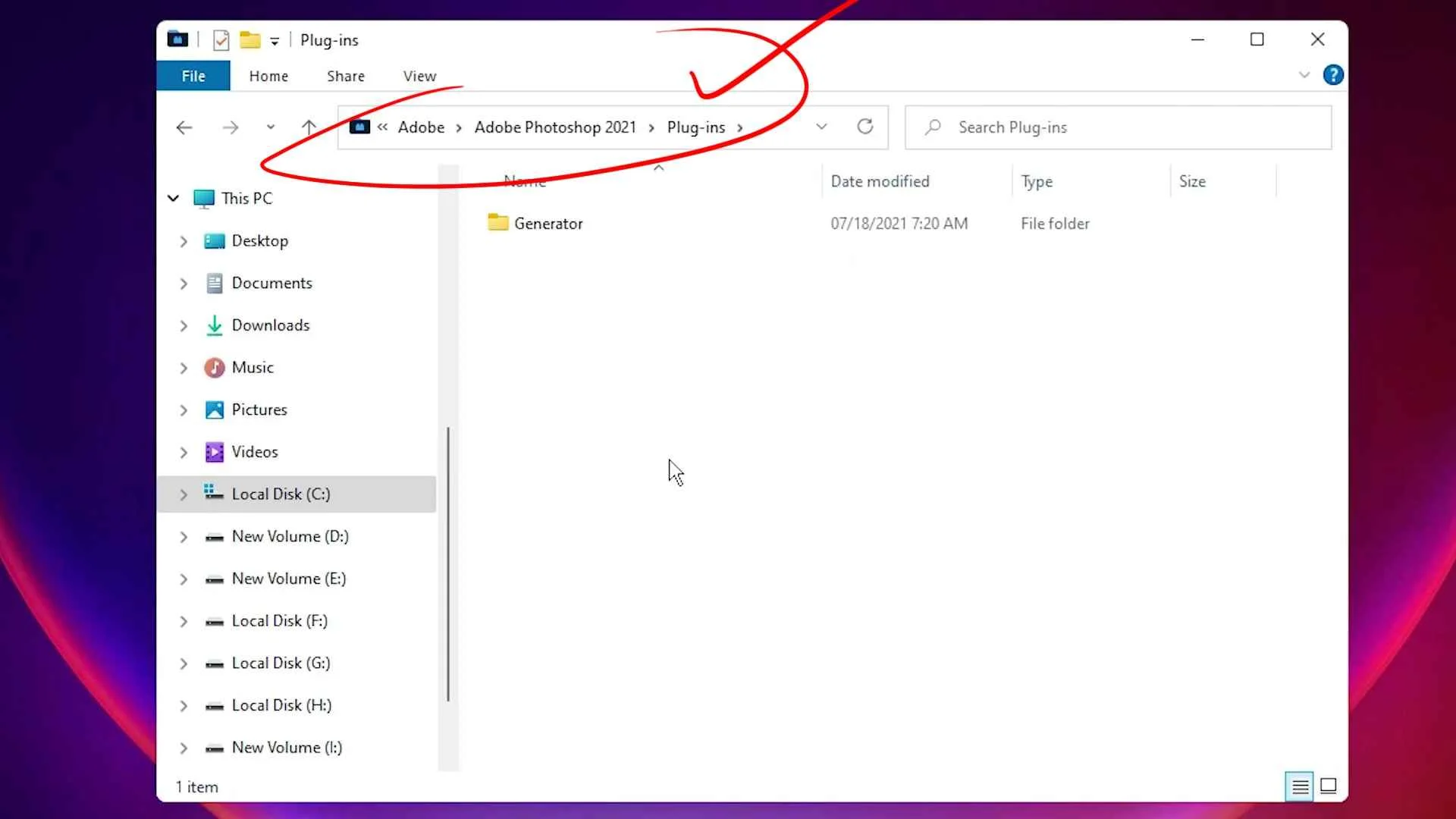This screenshot has height=819, width=1456.
Task: Go back to the previous folder
Action: 184,127
